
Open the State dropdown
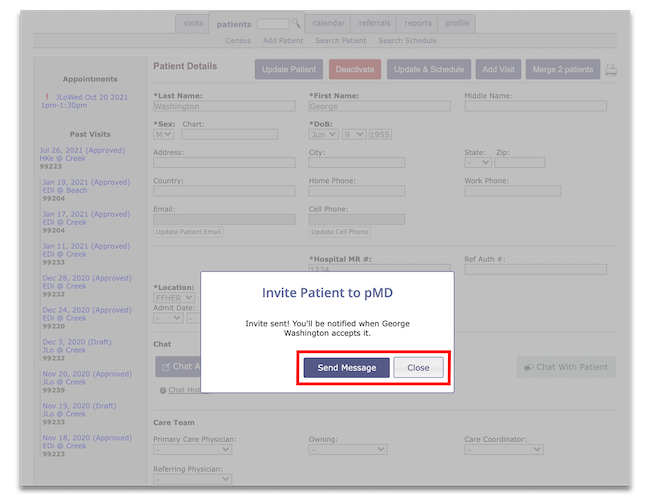478,162
